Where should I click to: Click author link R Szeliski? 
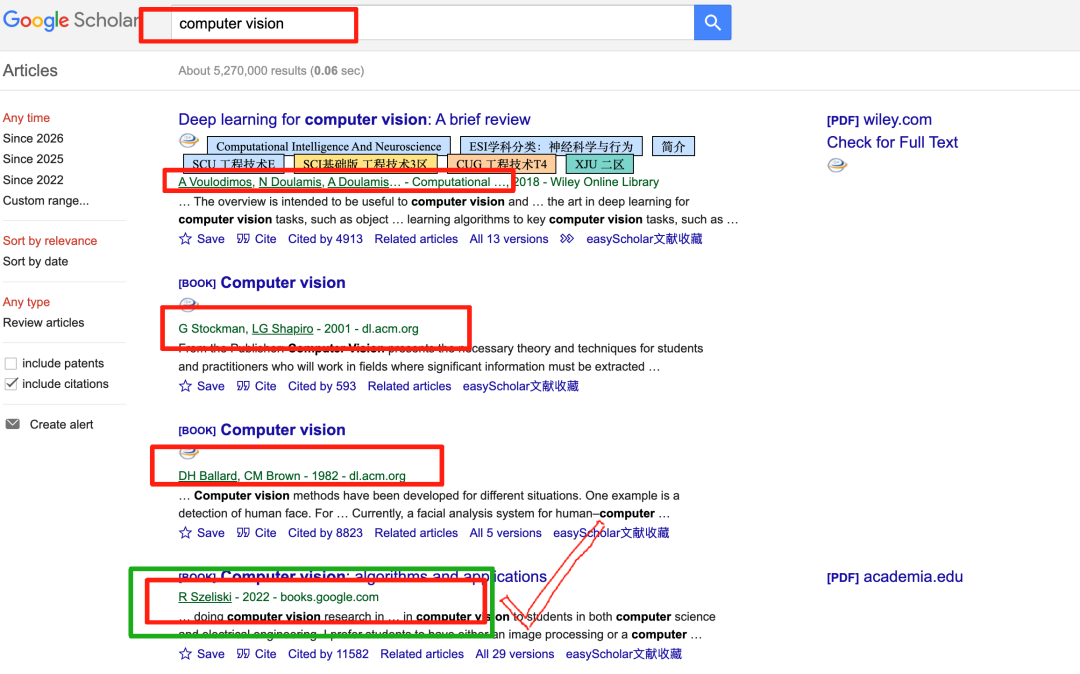(x=205, y=597)
